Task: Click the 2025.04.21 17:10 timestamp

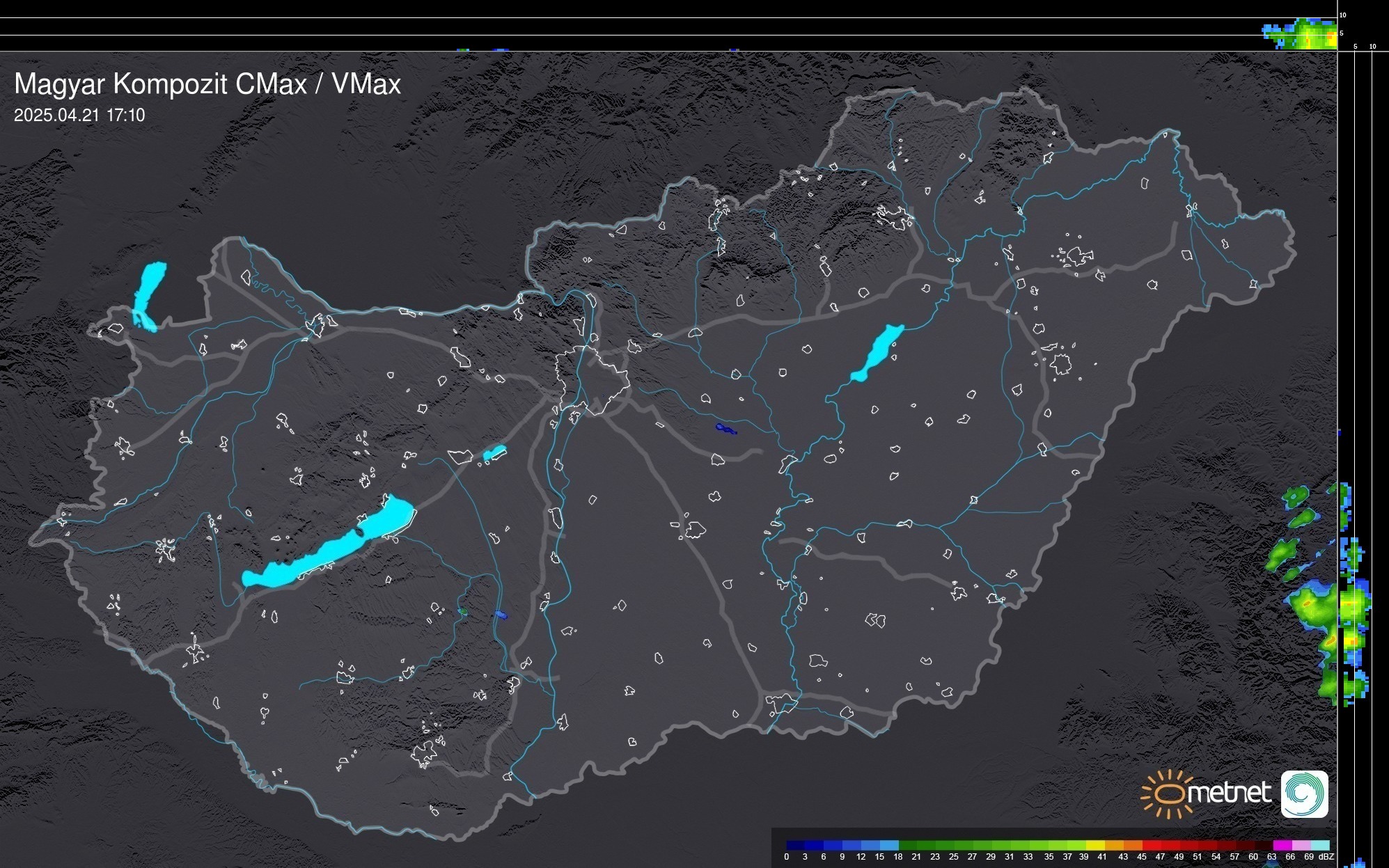Action: pos(79,116)
